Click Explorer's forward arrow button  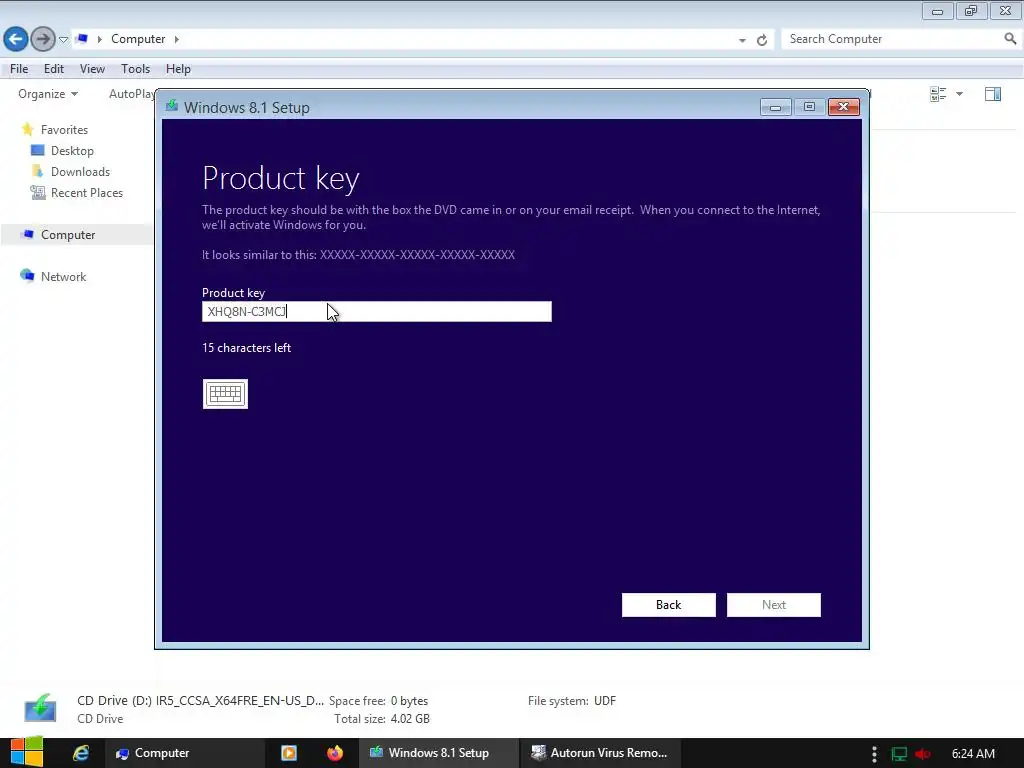pyautogui.click(x=43, y=39)
